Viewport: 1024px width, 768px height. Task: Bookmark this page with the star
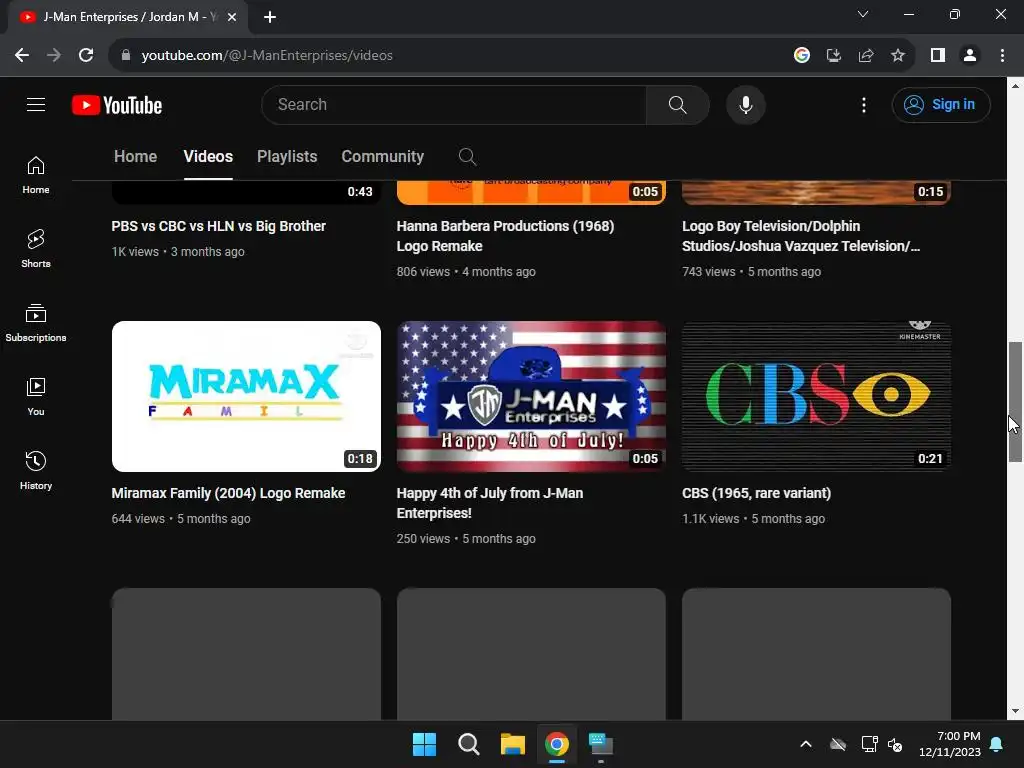(898, 56)
